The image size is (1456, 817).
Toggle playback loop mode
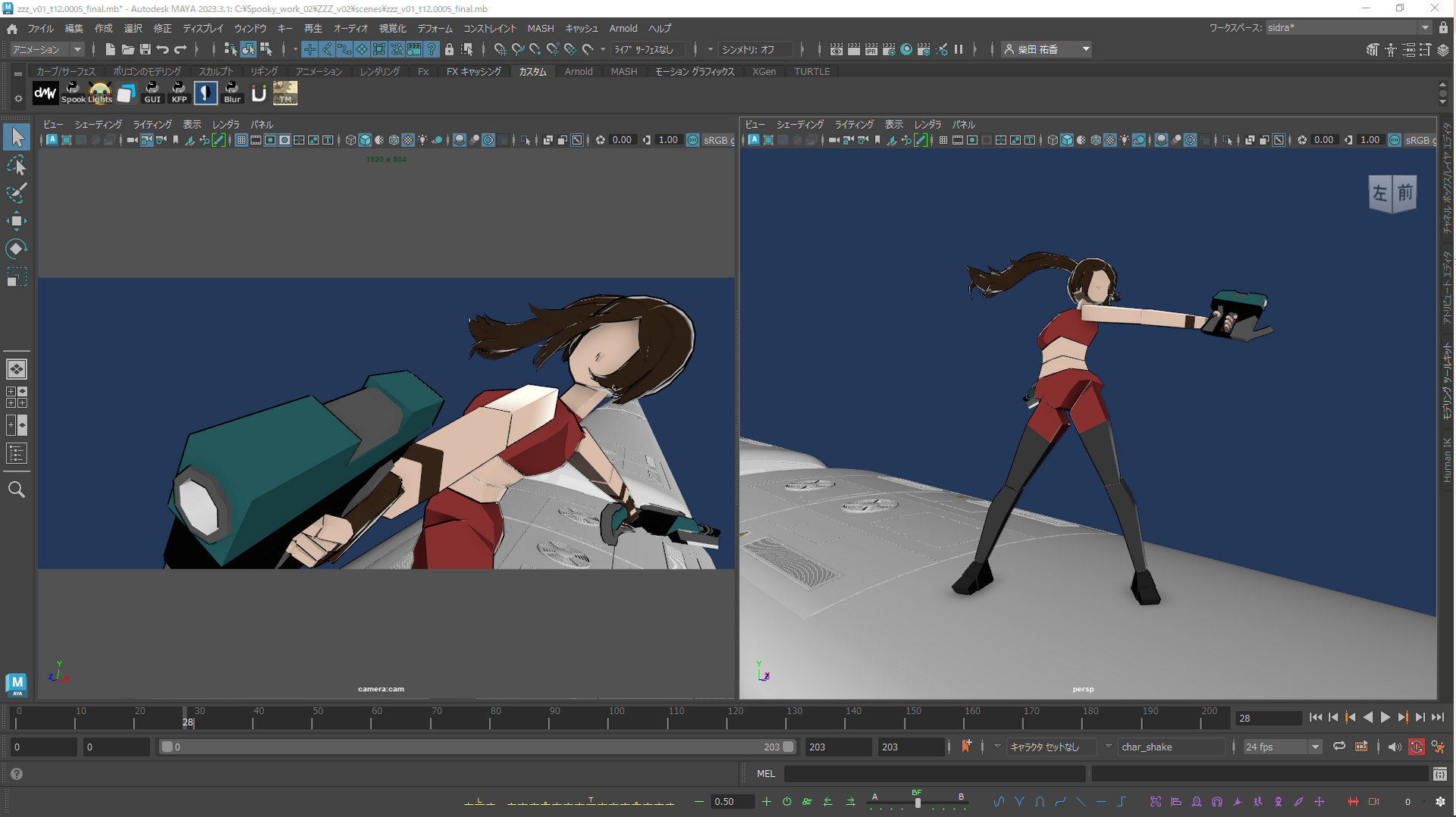pyautogui.click(x=1339, y=747)
